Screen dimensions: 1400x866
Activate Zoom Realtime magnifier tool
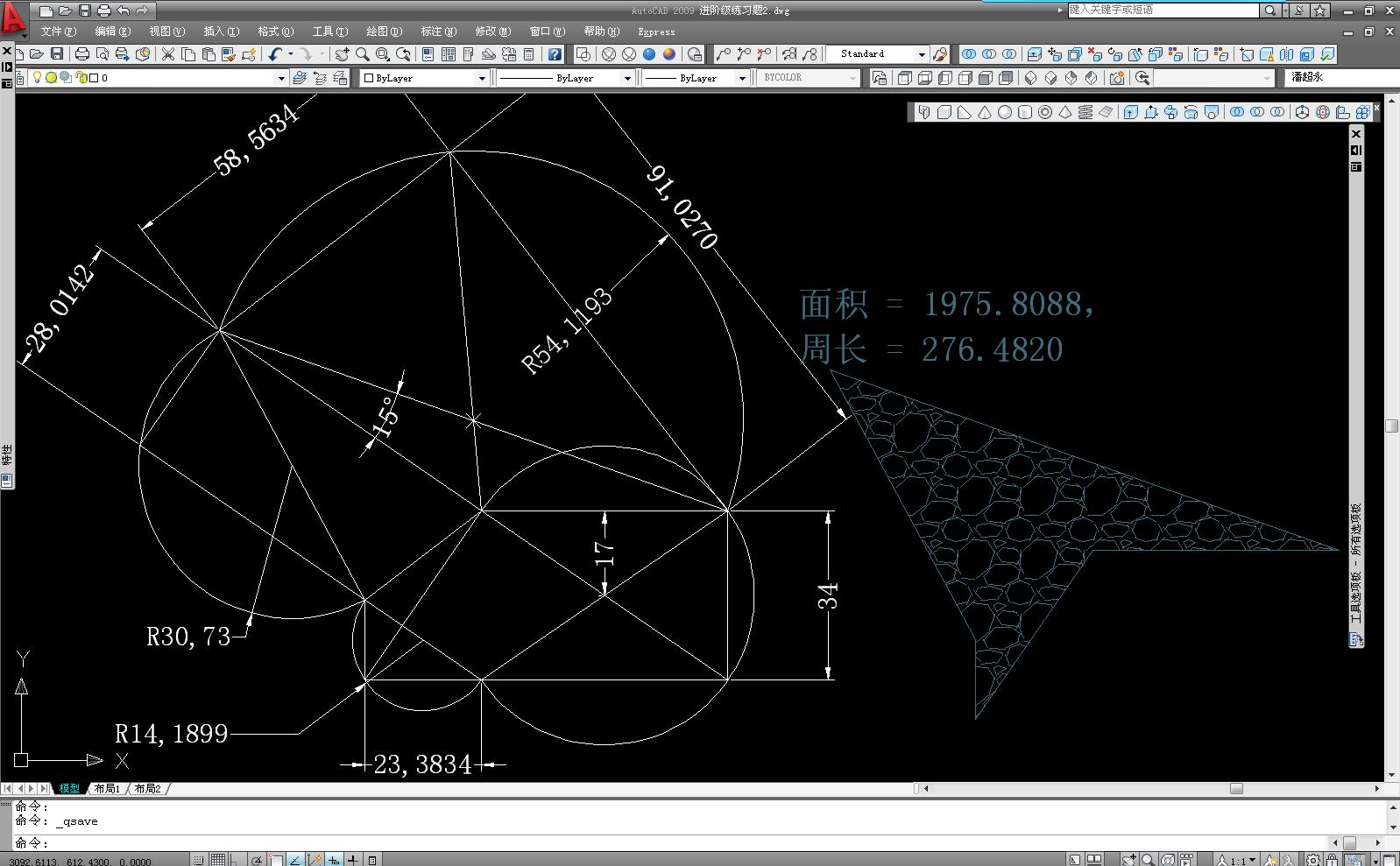[362, 54]
